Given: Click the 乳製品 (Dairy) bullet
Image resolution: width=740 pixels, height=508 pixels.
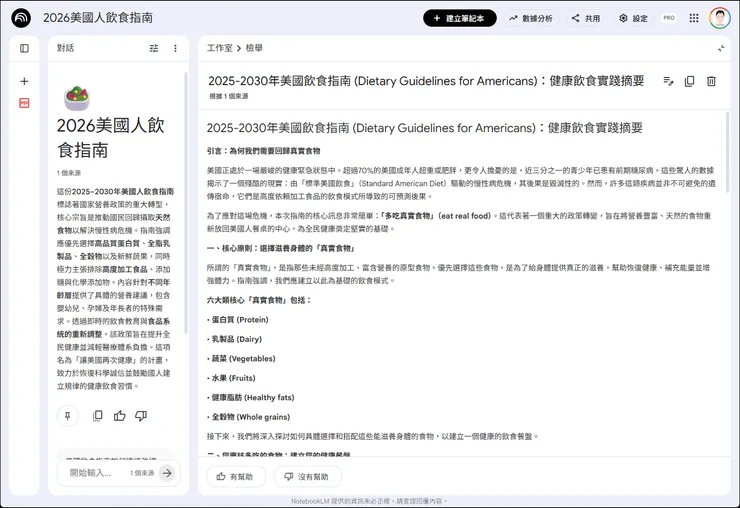Looking at the screenshot, I should (x=235, y=339).
